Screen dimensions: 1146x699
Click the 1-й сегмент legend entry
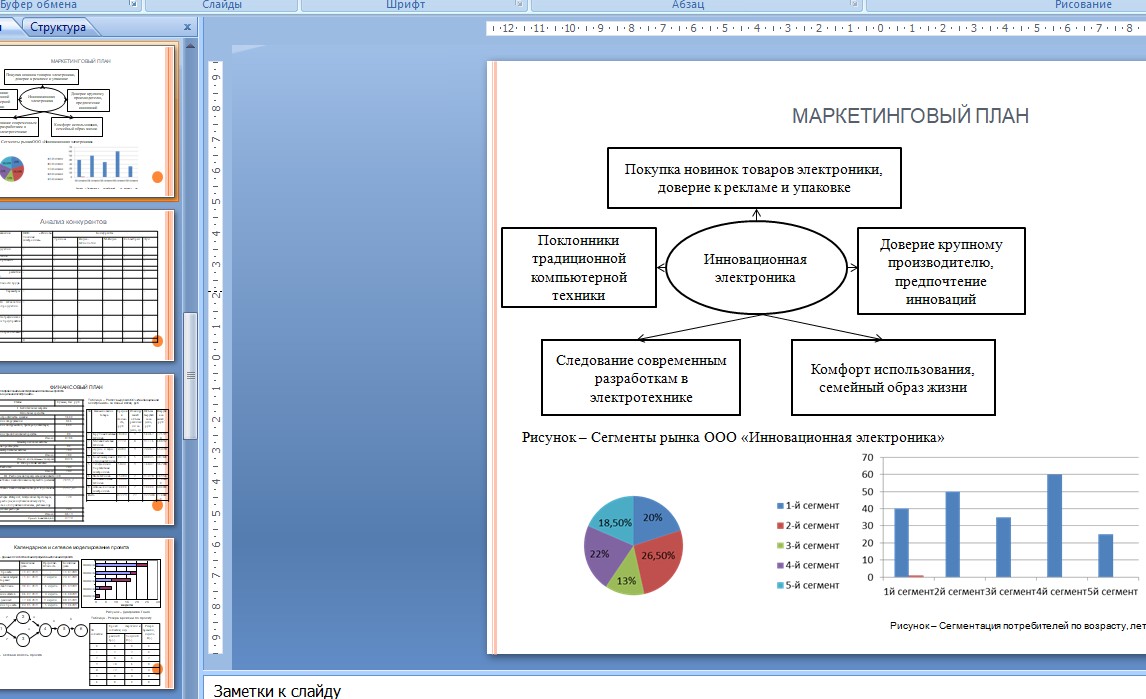807,505
